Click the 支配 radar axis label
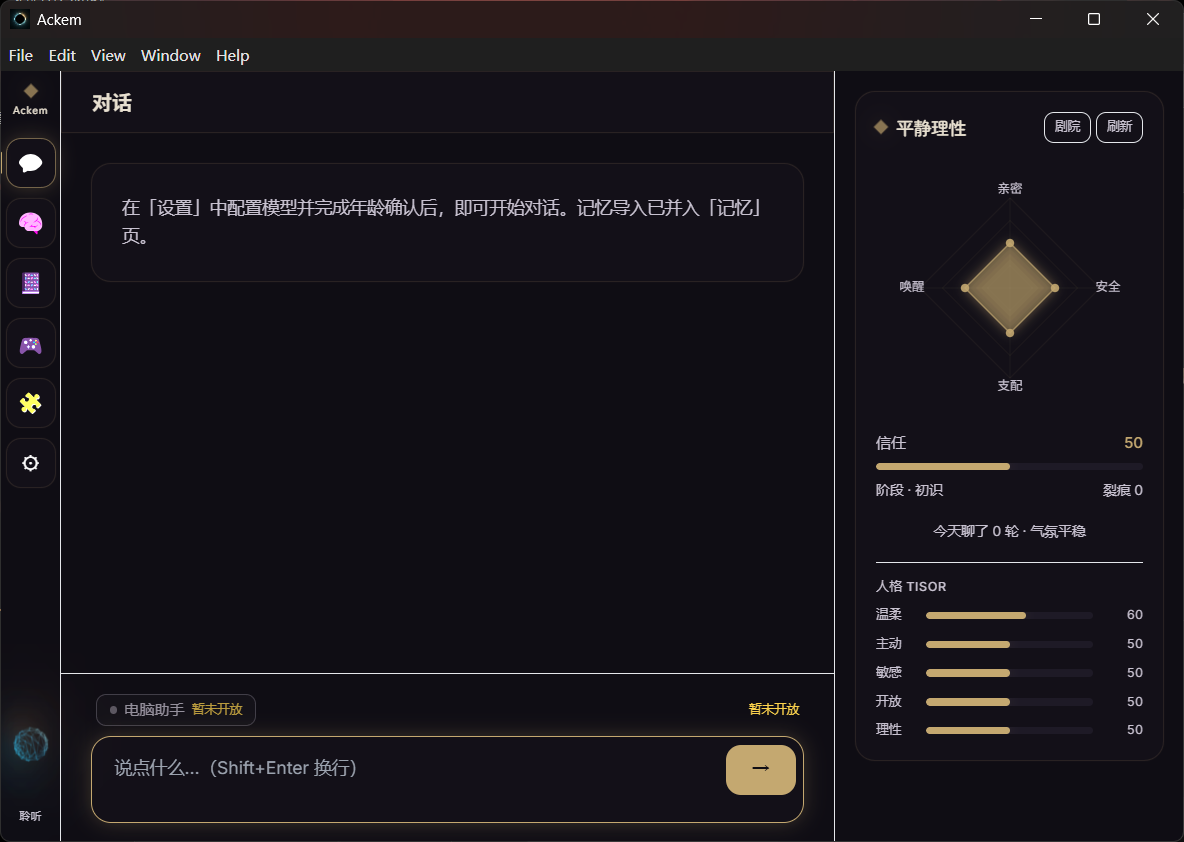Screen dimensions: 1184x842 coord(1010,386)
